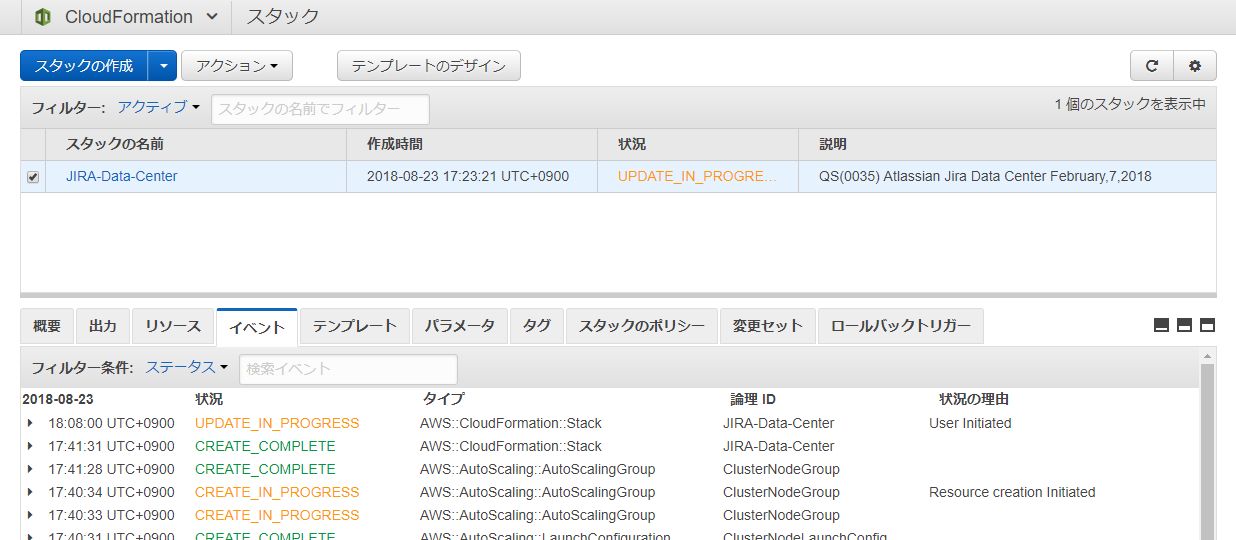Click the 状況の理由 column header
Viewport: 1236px width, 540px height.
pos(974,399)
